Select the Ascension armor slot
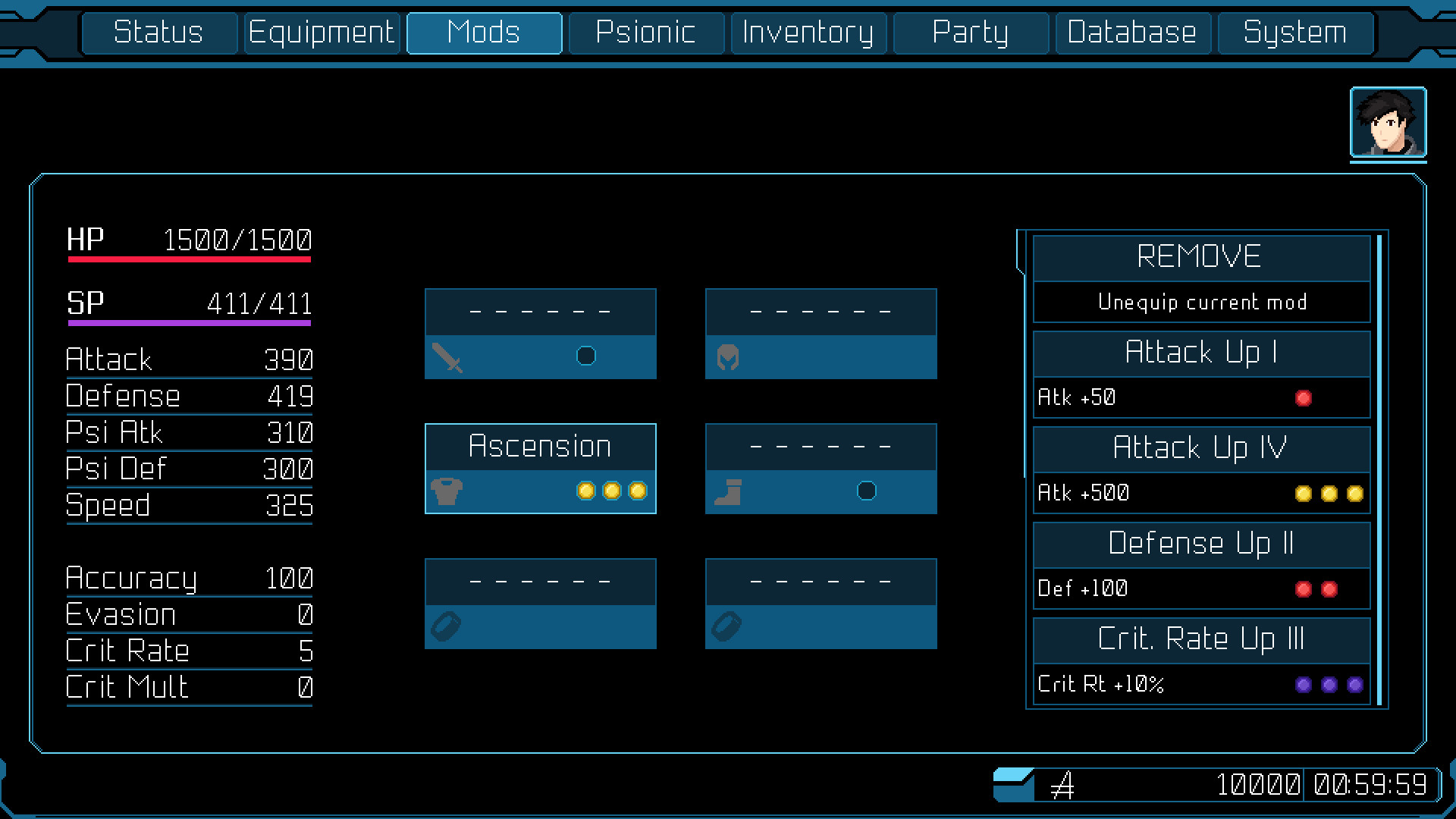The image size is (1456, 819). click(x=540, y=447)
